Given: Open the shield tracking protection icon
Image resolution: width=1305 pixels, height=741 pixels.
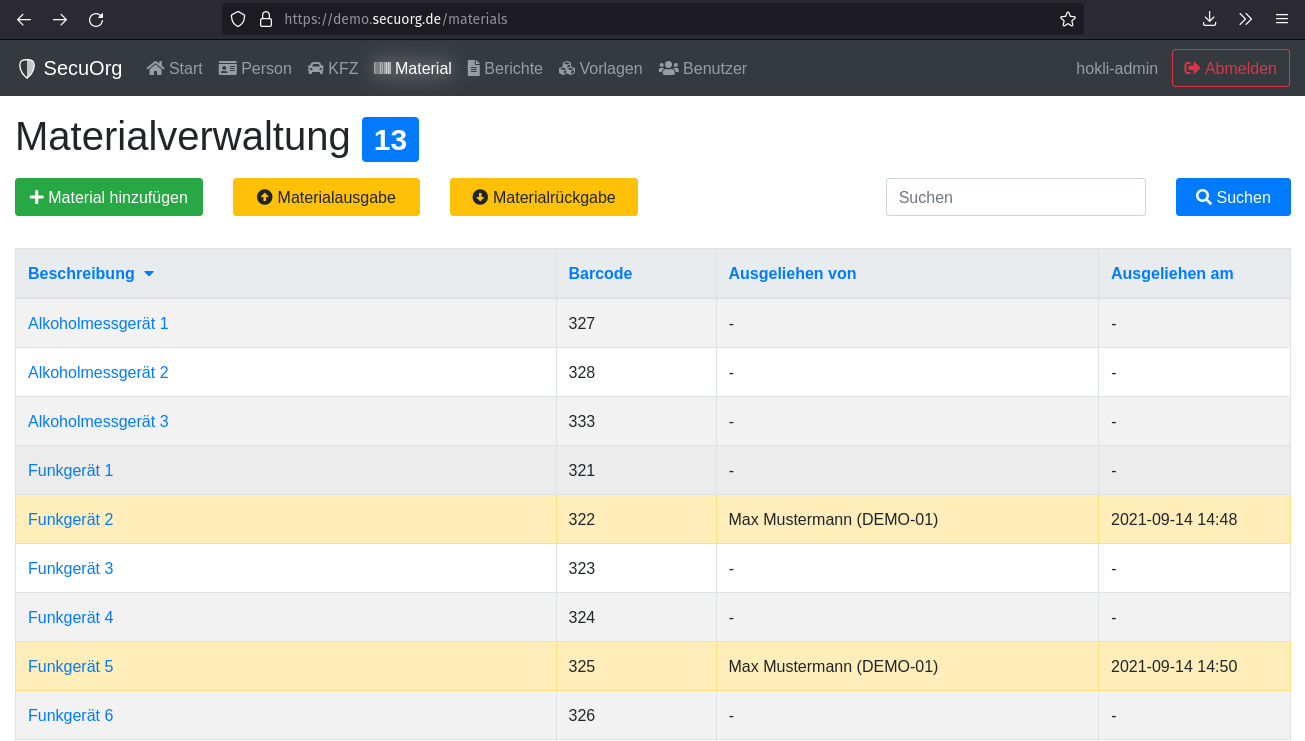Looking at the screenshot, I should coord(238,19).
